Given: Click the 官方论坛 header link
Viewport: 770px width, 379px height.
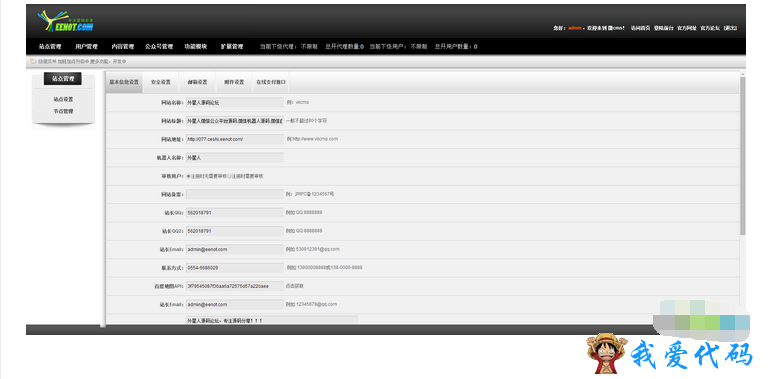Looking at the screenshot, I should [x=710, y=28].
